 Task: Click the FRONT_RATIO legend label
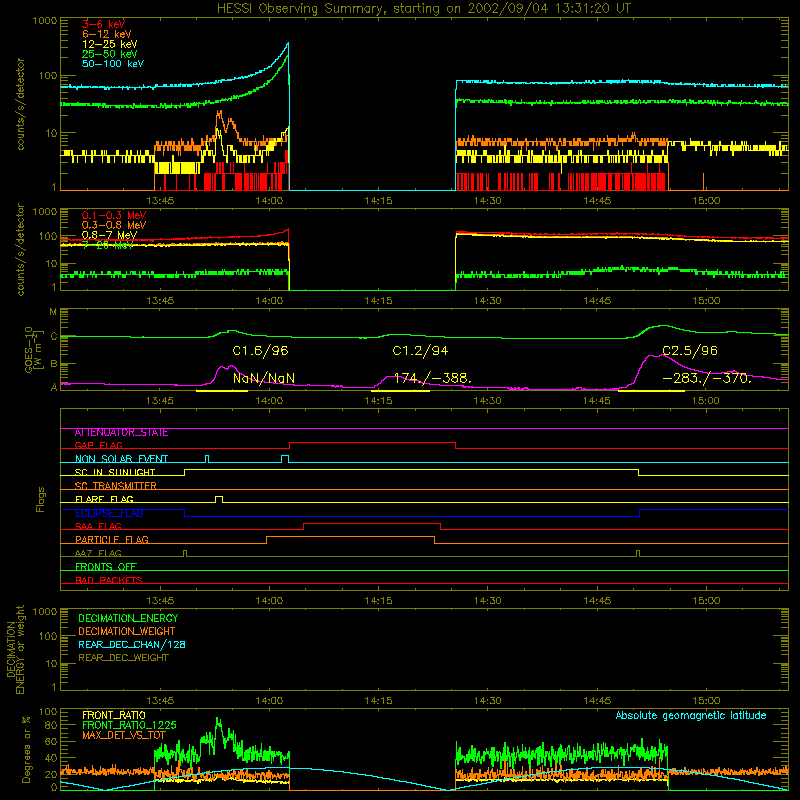coord(114,715)
